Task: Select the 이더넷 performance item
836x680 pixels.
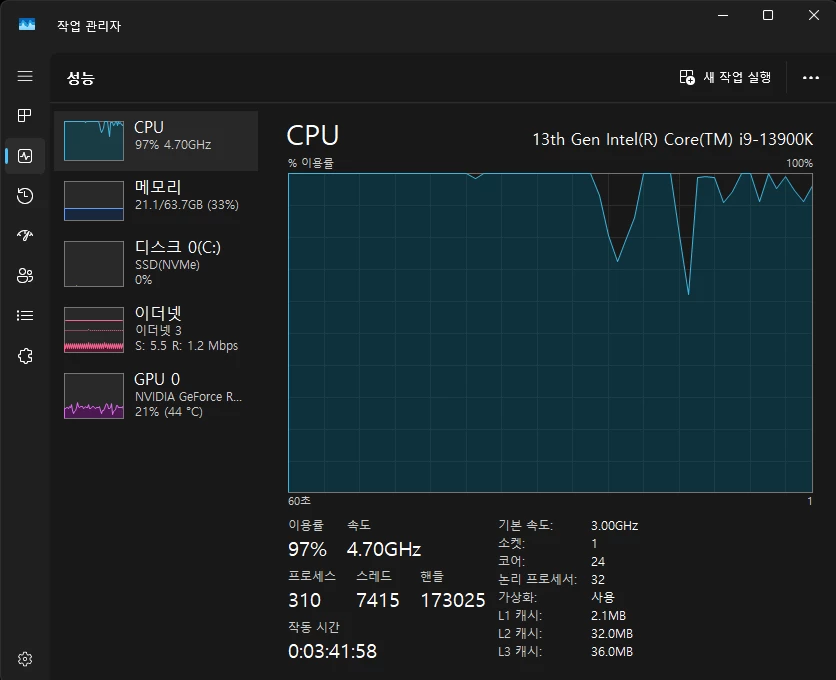Action: point(156,330)
